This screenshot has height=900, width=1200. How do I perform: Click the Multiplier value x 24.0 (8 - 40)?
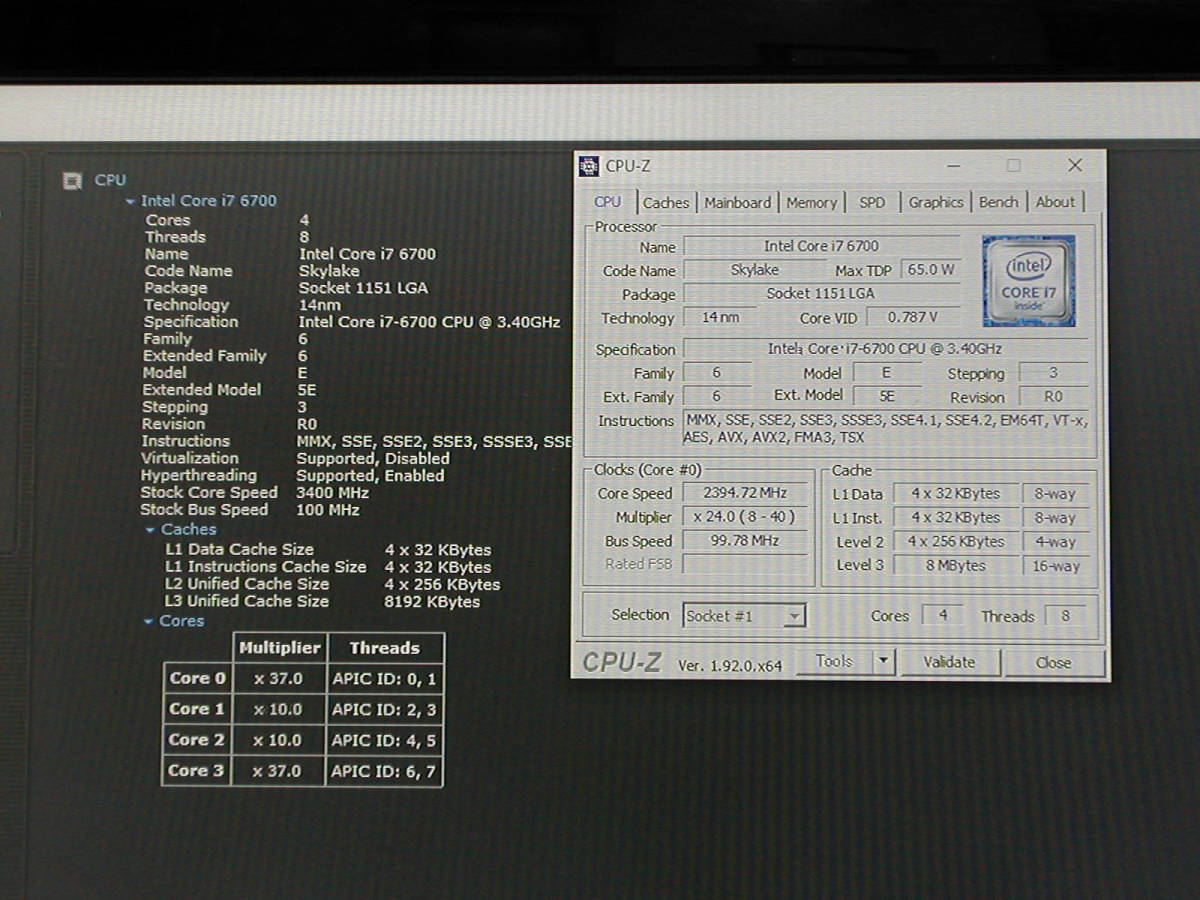[746, 517]
